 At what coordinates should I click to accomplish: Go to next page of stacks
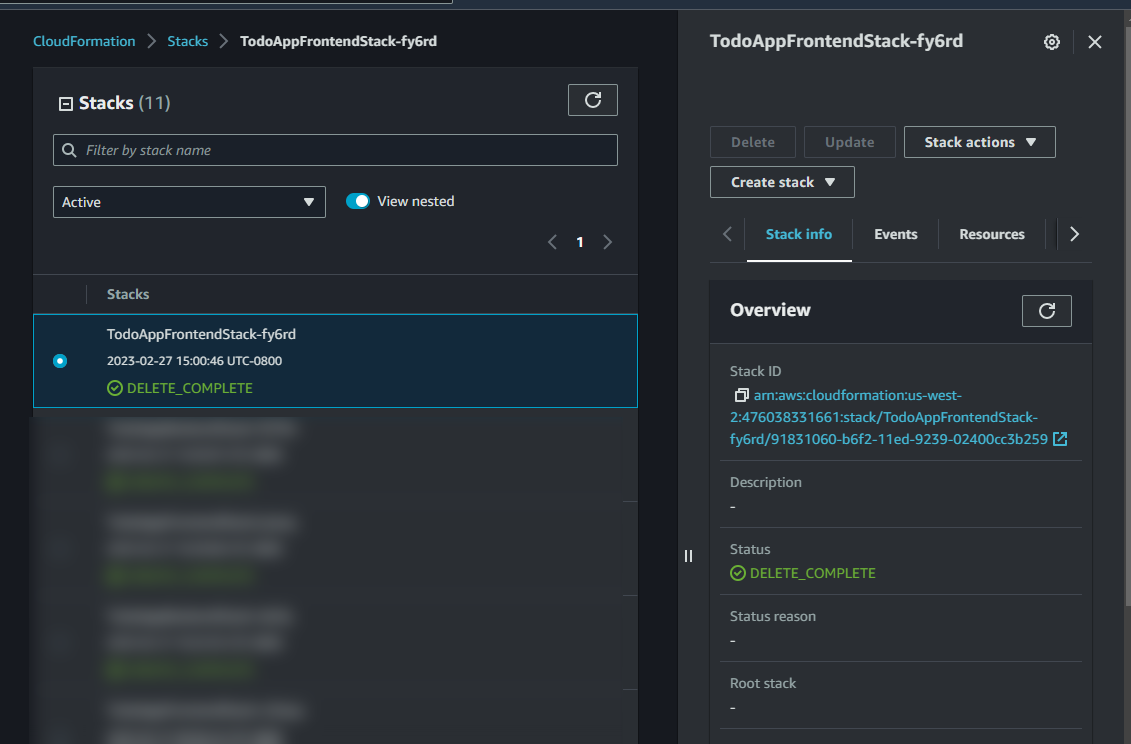[x=607, y=242]
